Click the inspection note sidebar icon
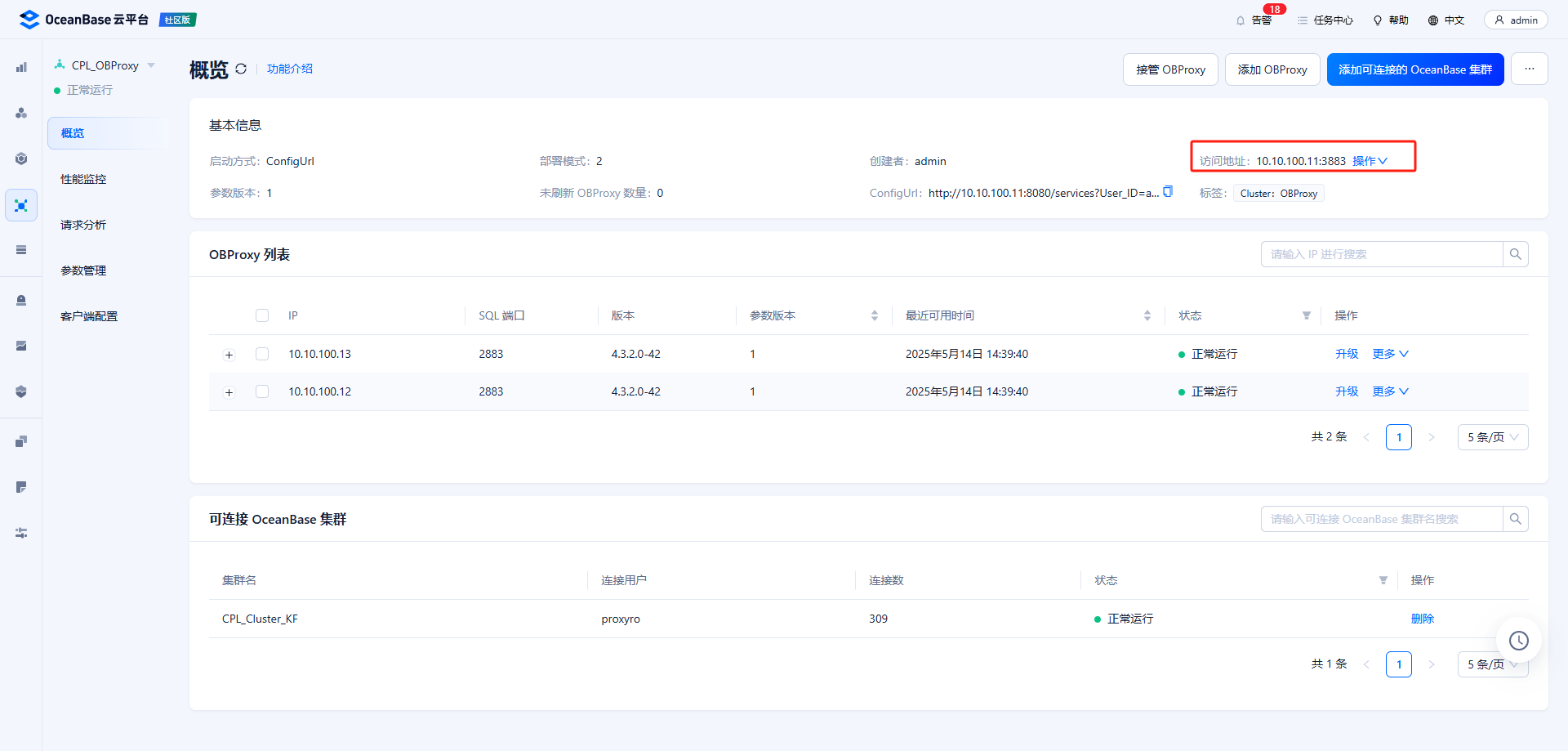Screen dimensions: 1568x751 point(21,488)
